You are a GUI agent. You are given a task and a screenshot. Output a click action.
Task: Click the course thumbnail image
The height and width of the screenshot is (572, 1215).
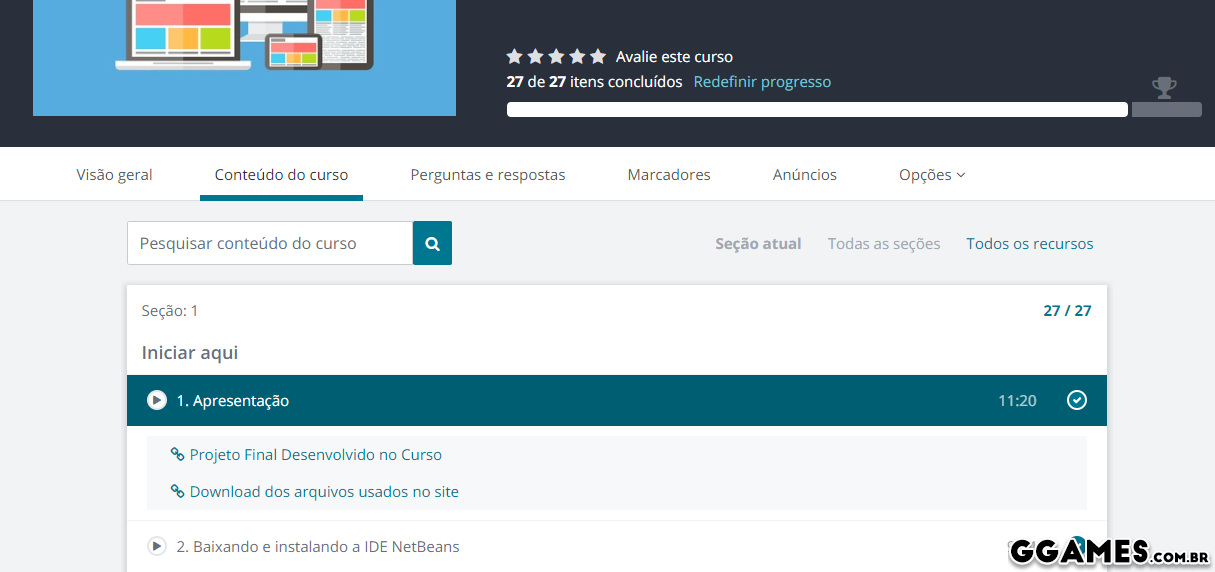(244, 55)
